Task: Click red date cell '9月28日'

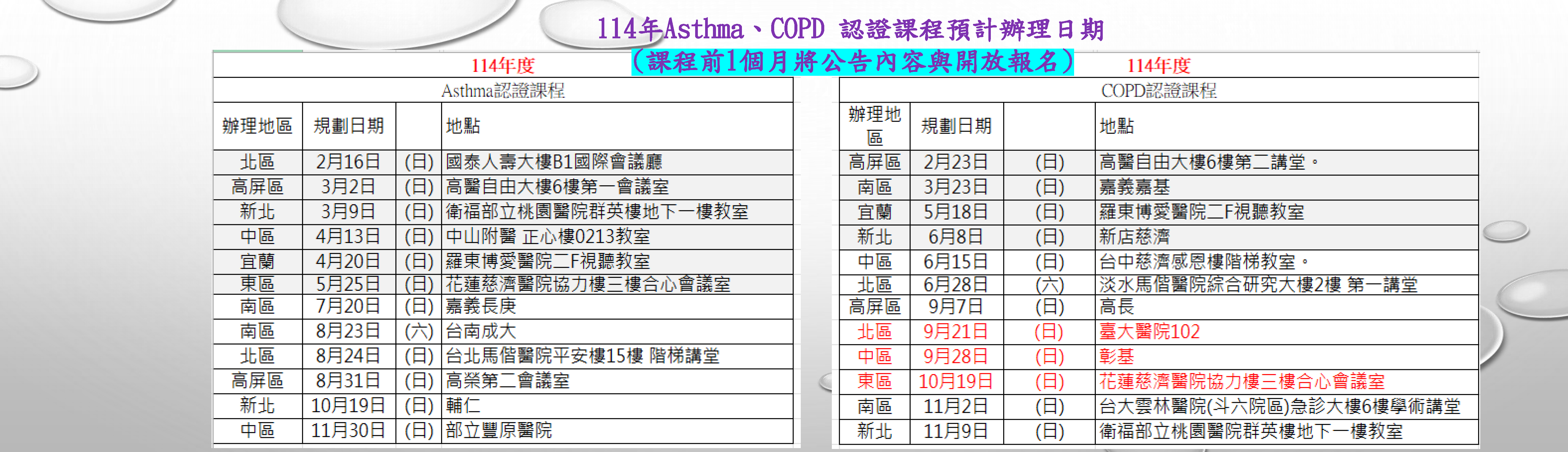Action: pyautogui.click(x=956, y=356)
